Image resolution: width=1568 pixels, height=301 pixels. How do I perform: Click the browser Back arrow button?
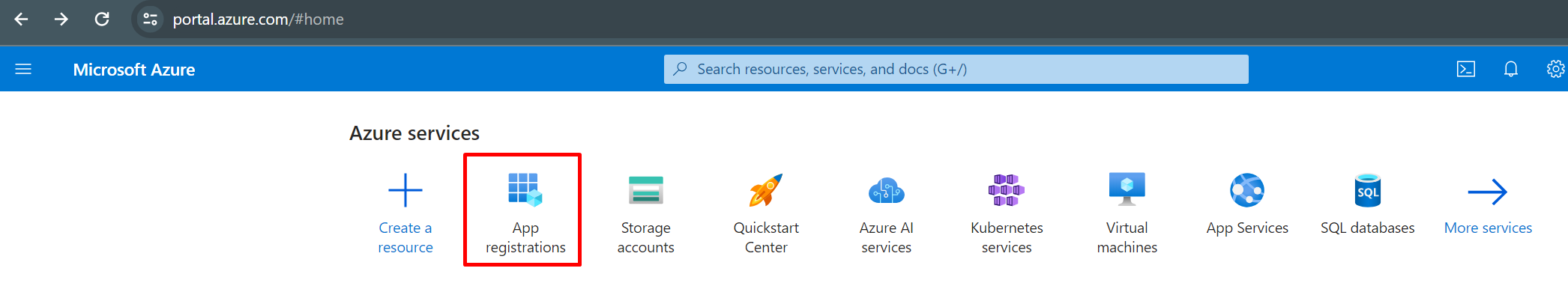click(21, 19)
